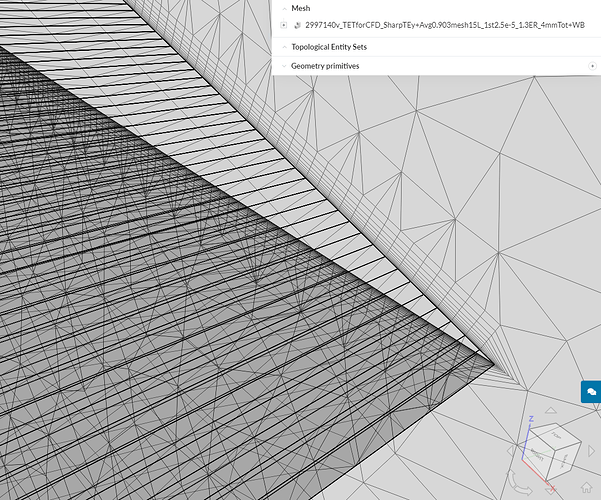Reset view with the home icon

tap(586, 488)
